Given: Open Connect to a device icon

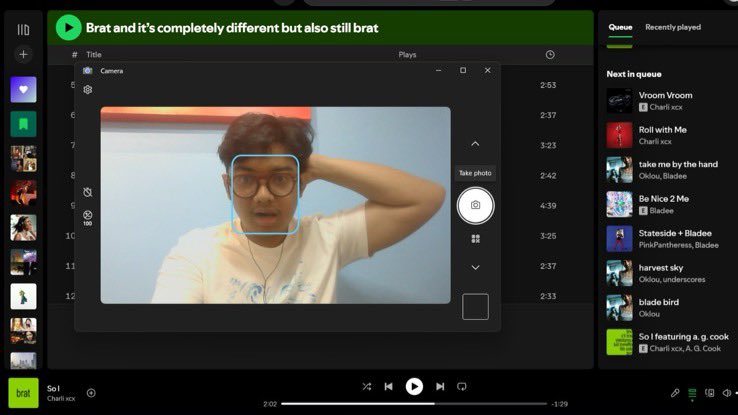Looking at the screenshot, I should pyautogui.click(x=709, y=393).
